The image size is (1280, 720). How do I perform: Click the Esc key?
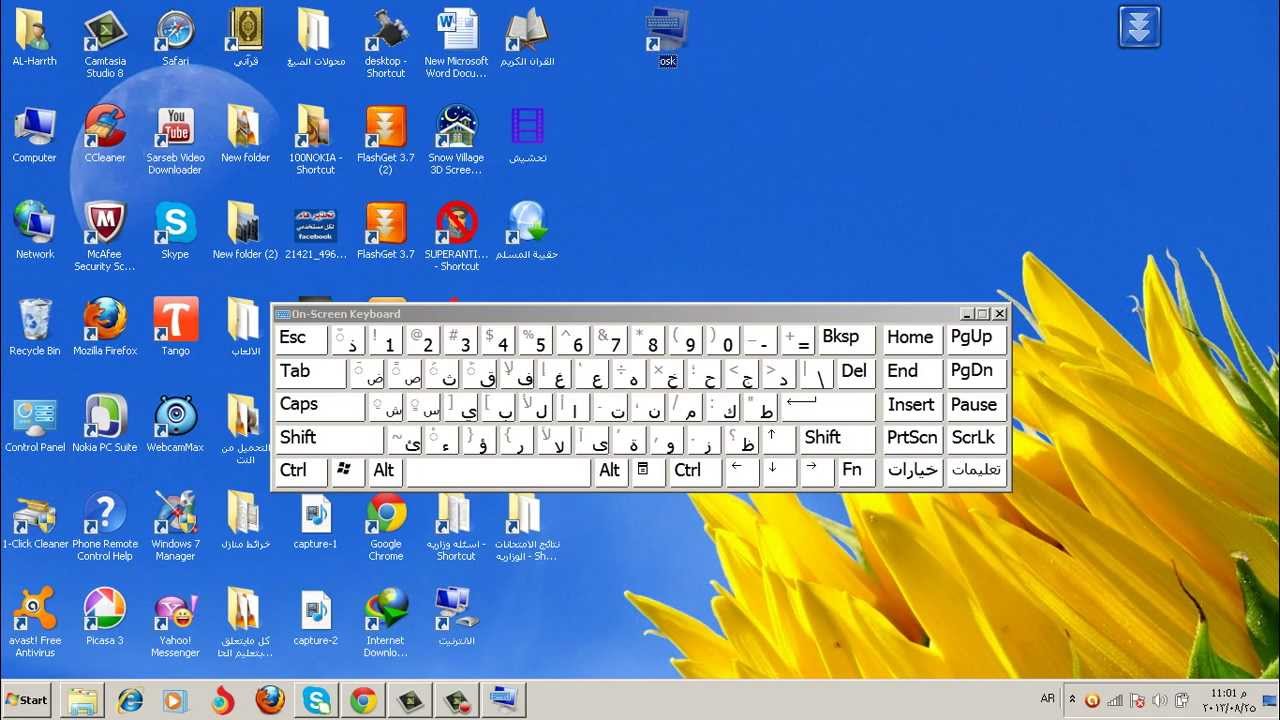(302, 339)
